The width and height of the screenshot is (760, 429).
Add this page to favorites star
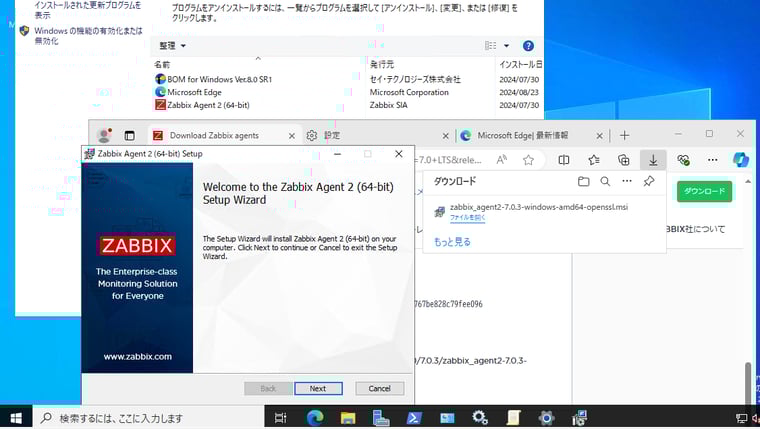(528, 159)
